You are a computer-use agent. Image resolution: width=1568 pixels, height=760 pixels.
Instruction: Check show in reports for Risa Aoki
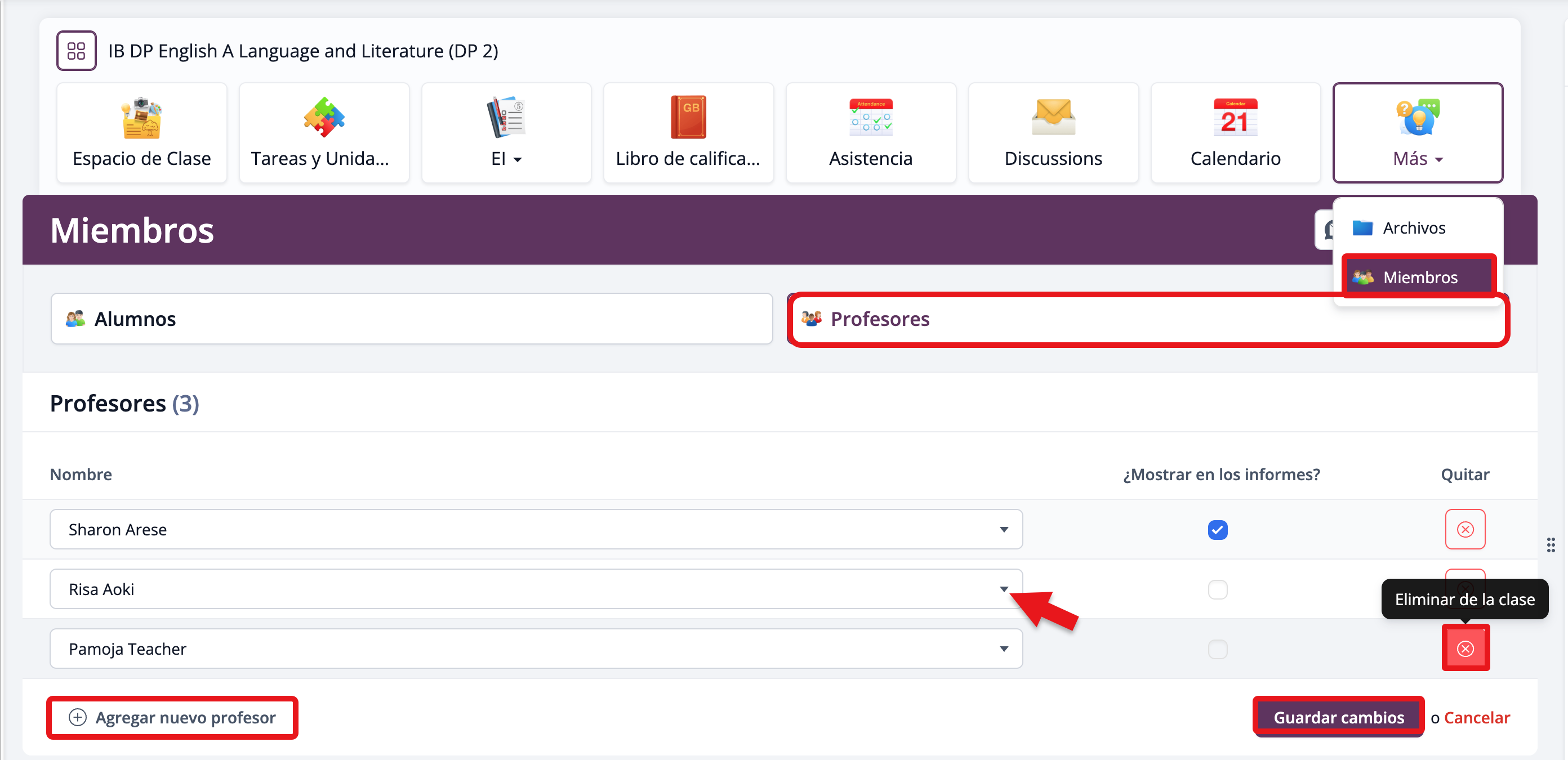1217,589
